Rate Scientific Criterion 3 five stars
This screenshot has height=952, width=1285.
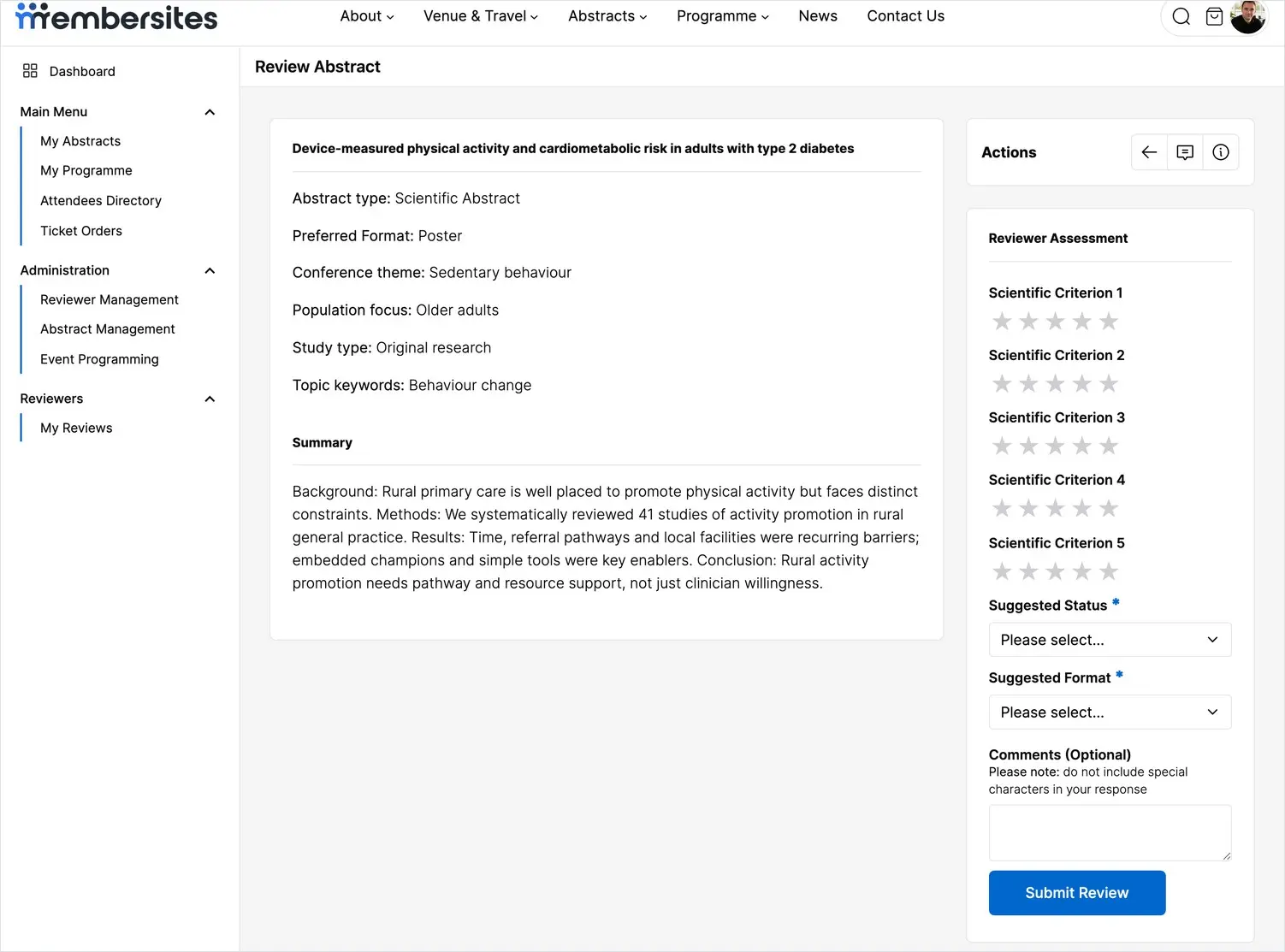pyautogui.click(x=1109, y=446)
